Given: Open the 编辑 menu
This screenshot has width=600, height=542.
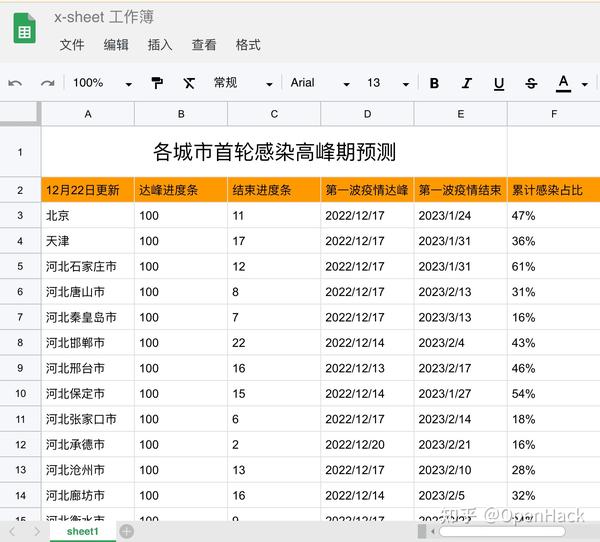Looking at the screenshot, I should (x=116, y=45).
